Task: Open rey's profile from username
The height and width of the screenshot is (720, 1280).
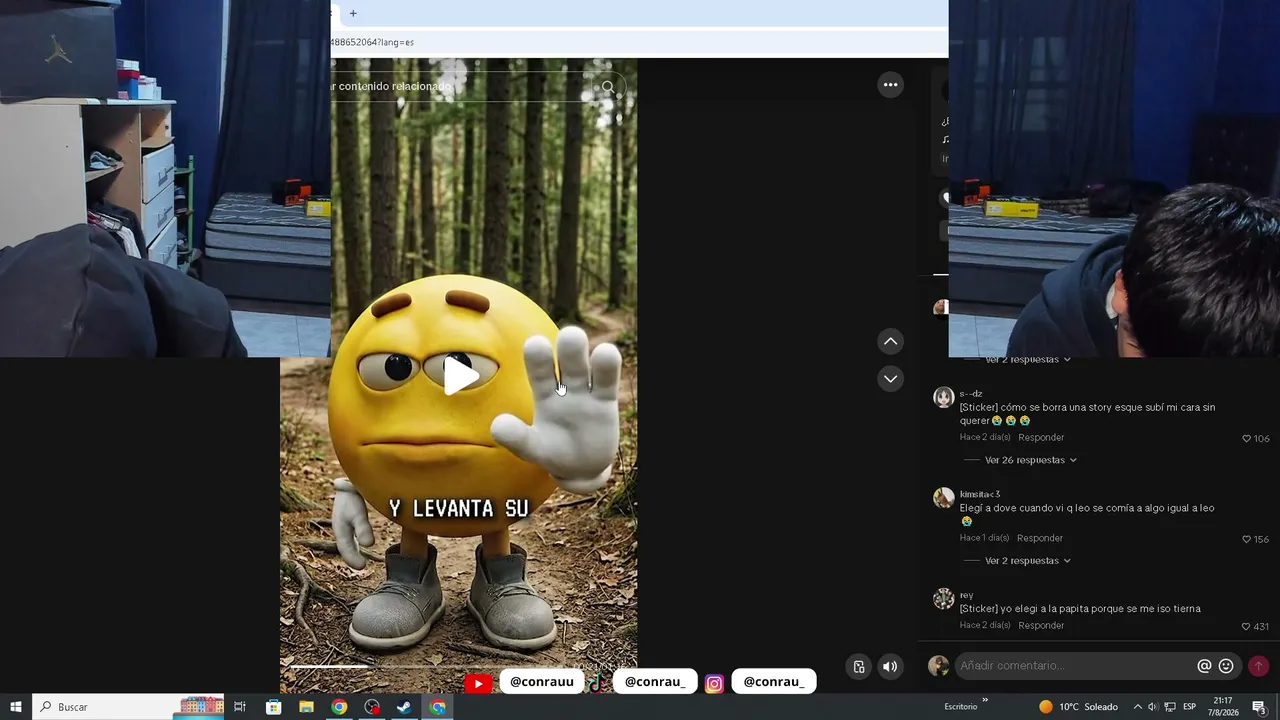Action: [x=966, y=595]
